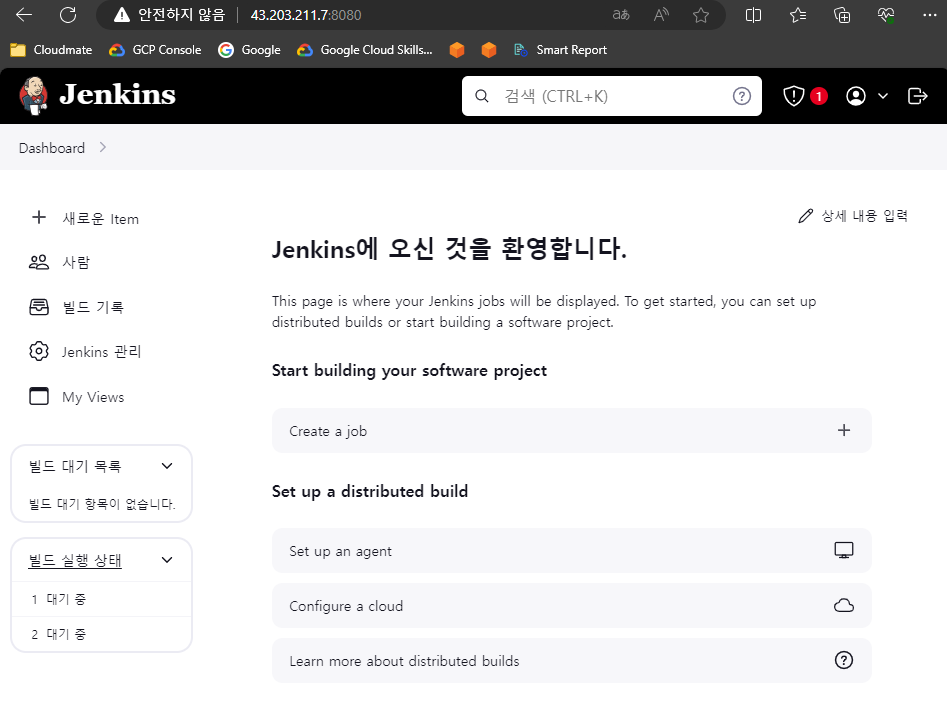The image size is (947, 701).
Task: Click cloud icon on Configure a cloud
Action: click(x=844, y=605)
